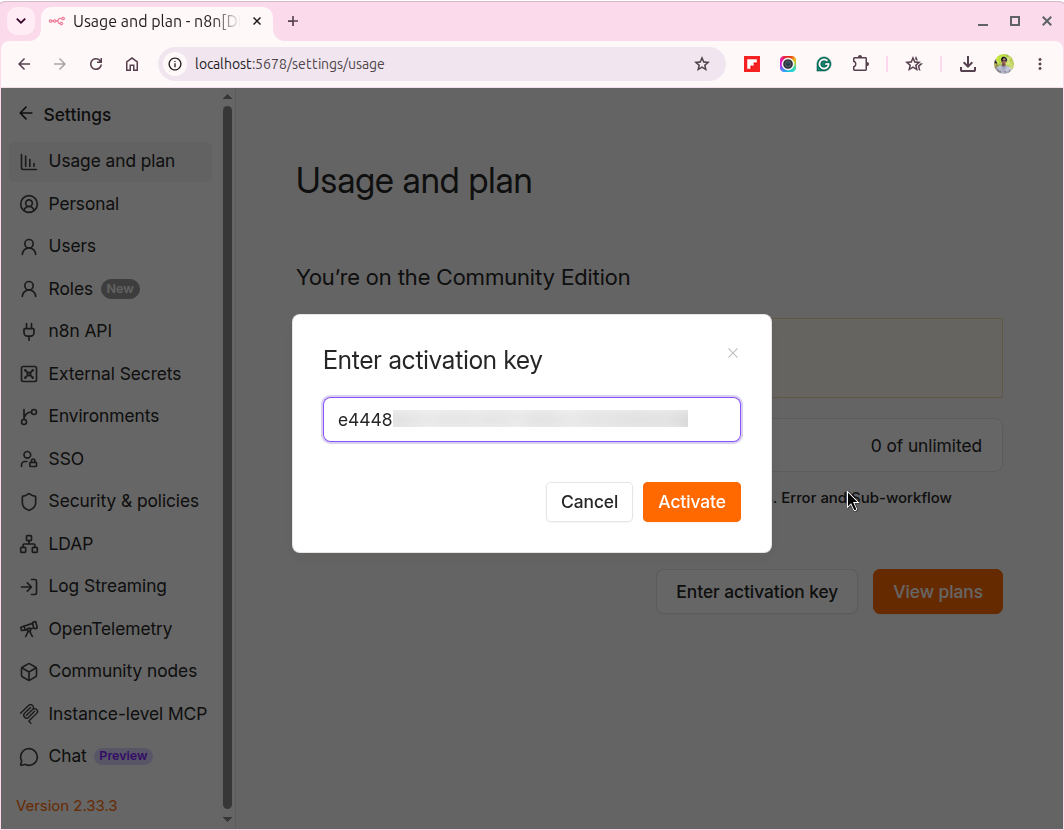Viewport: 1064px width, 830px height.
Task: Select the n8n API plug icon
Action: [28, 331]
